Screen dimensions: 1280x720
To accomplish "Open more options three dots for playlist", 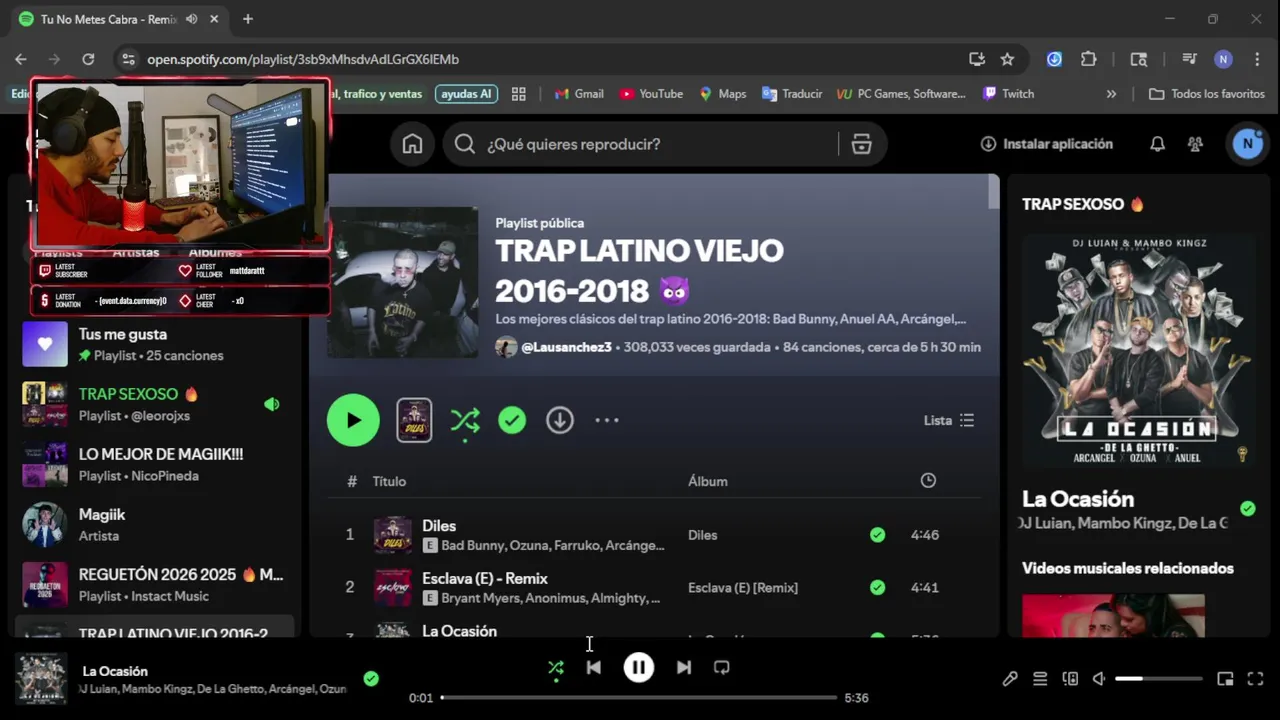I will [607, 420].
